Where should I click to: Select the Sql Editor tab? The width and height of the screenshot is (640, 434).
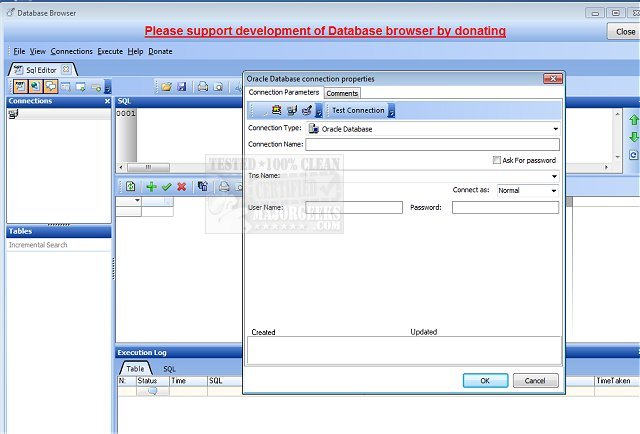coord(41,70)
